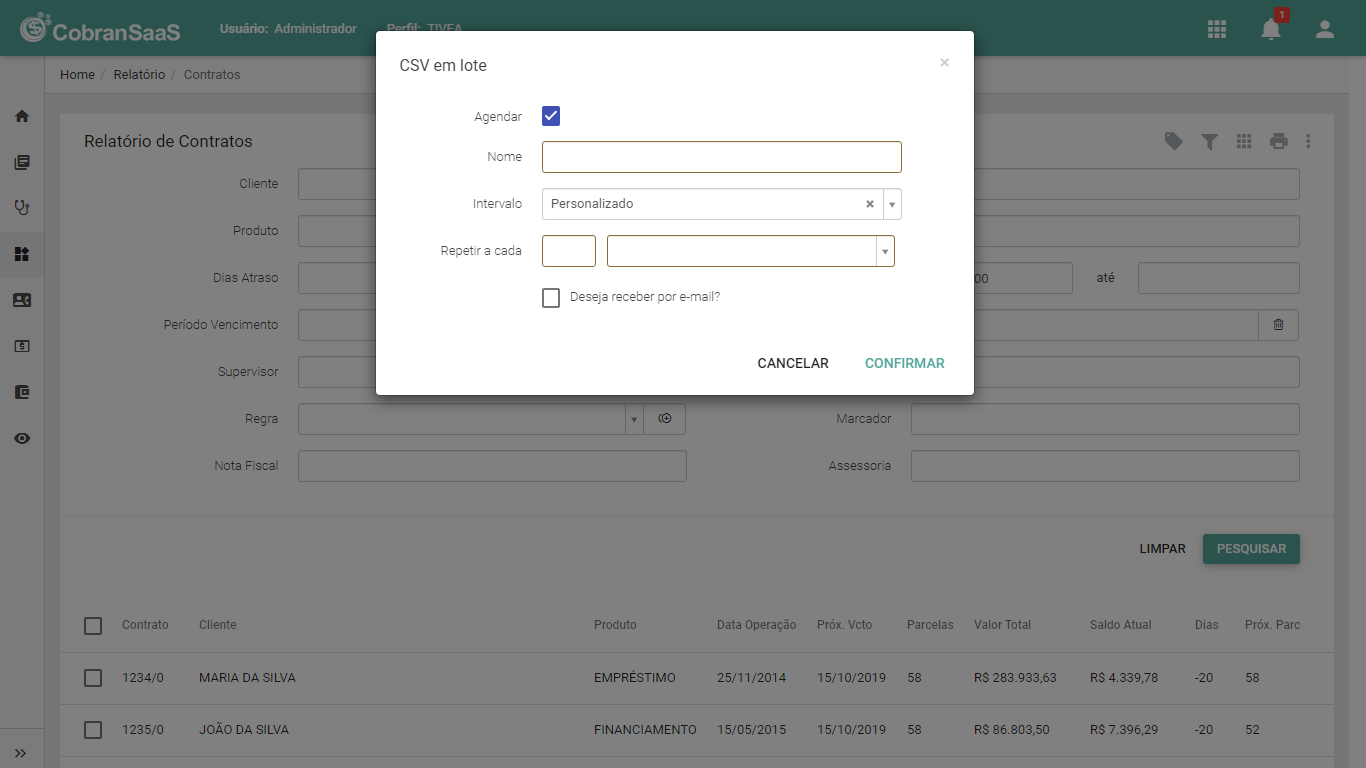This screenshot has height=768, width=1366.
Task: Click the EMPRÉSTIMO product cell
Action: [x=635, y=678]
